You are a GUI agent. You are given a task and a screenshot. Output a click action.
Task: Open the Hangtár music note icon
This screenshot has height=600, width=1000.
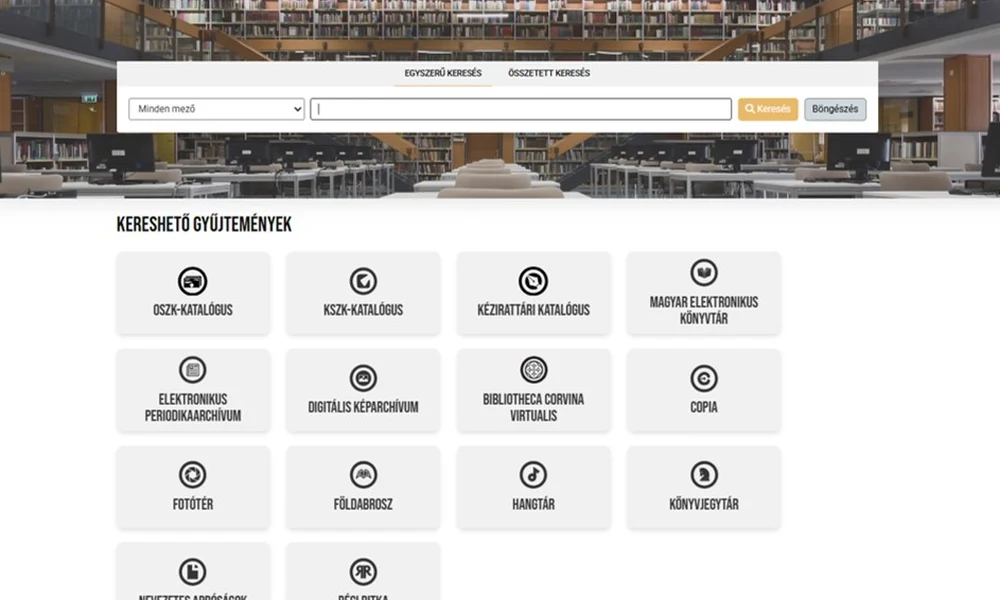(x=533, y=475)
